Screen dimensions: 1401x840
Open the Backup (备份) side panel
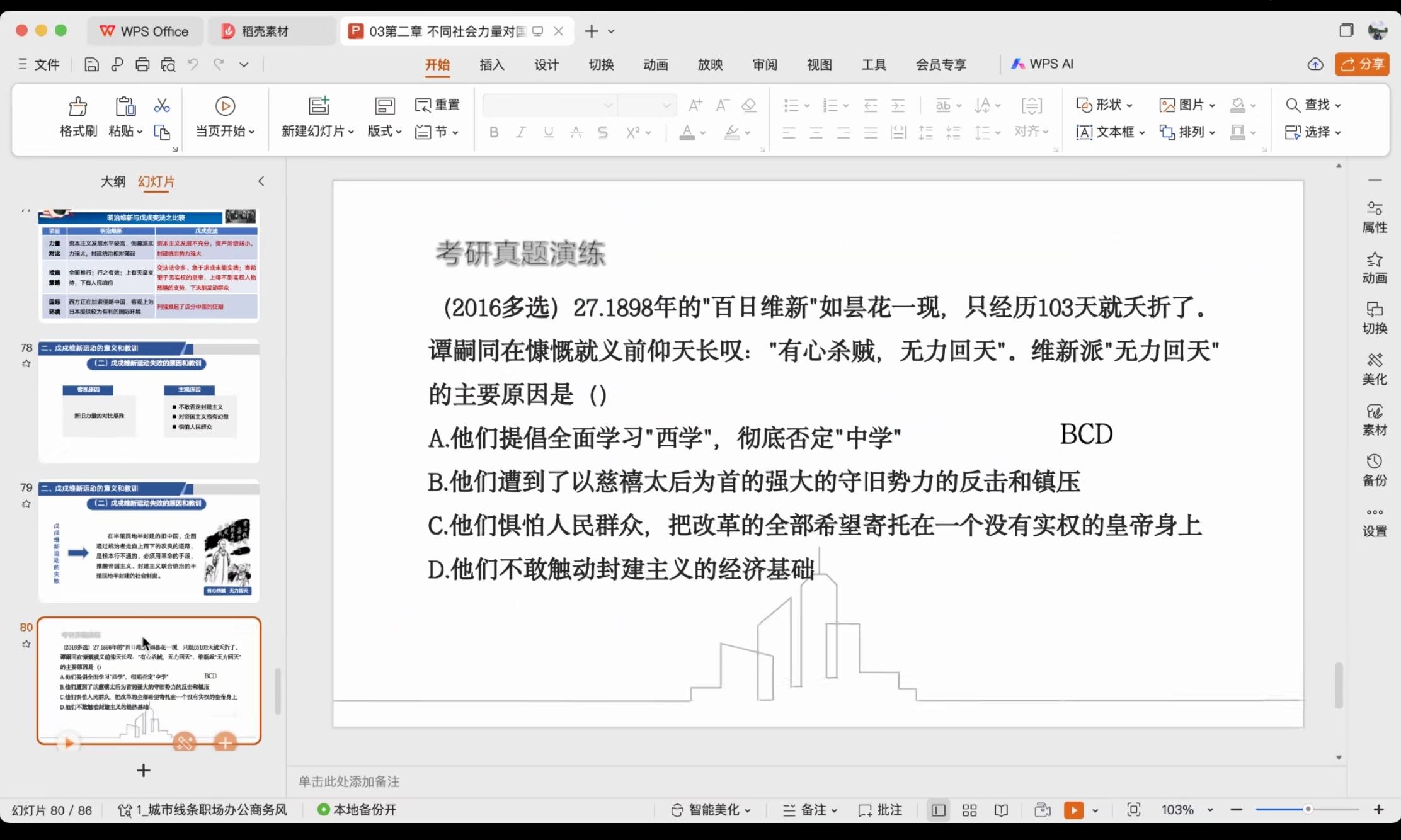[x=1375, y=470]
